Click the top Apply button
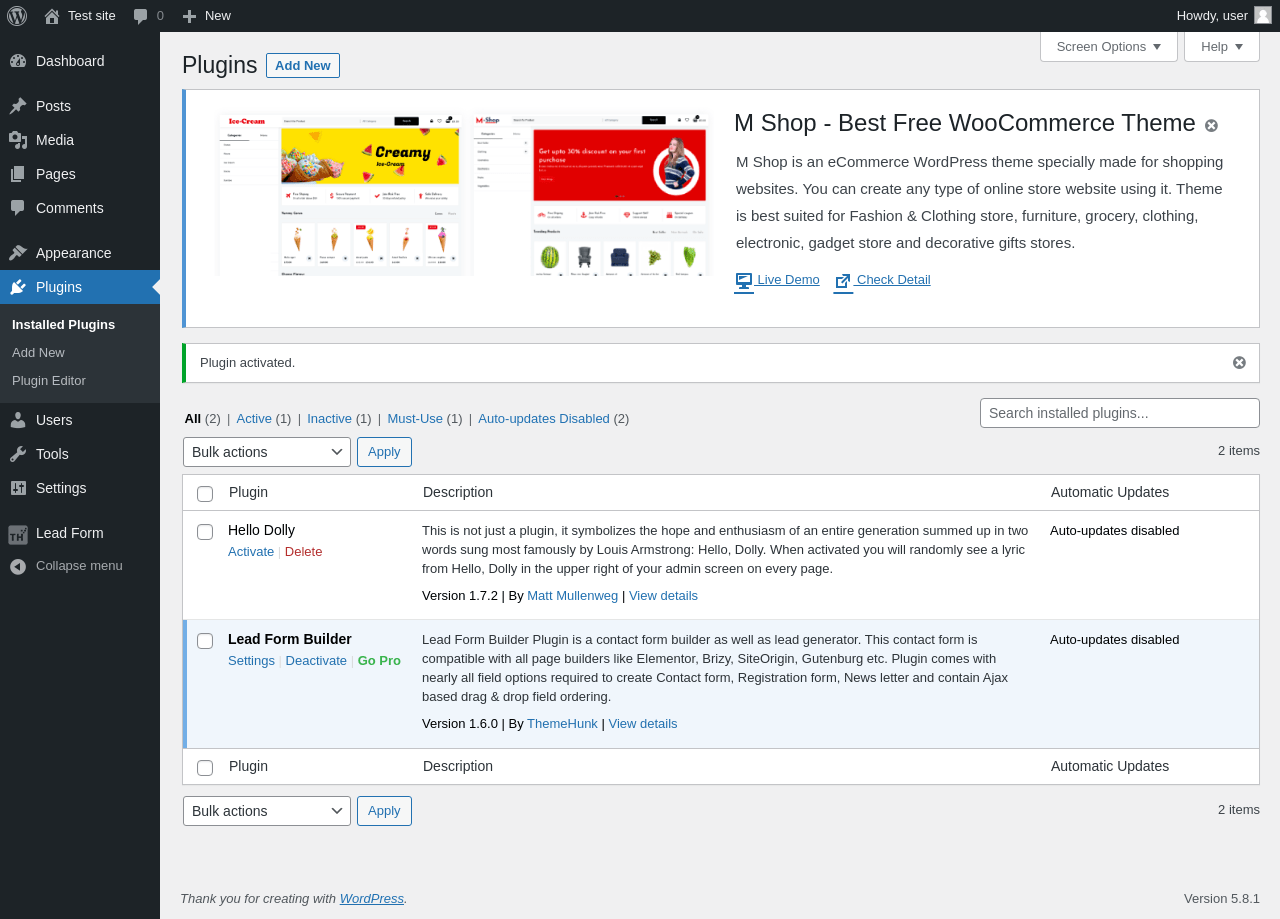 coord(384,452)
